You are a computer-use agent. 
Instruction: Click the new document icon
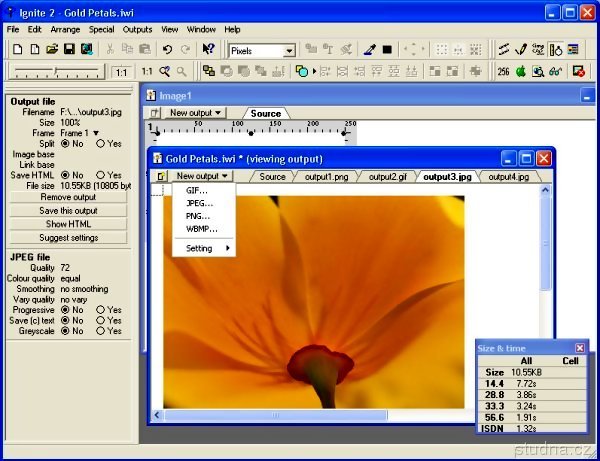pyautogui.click(x=16, y=49)
